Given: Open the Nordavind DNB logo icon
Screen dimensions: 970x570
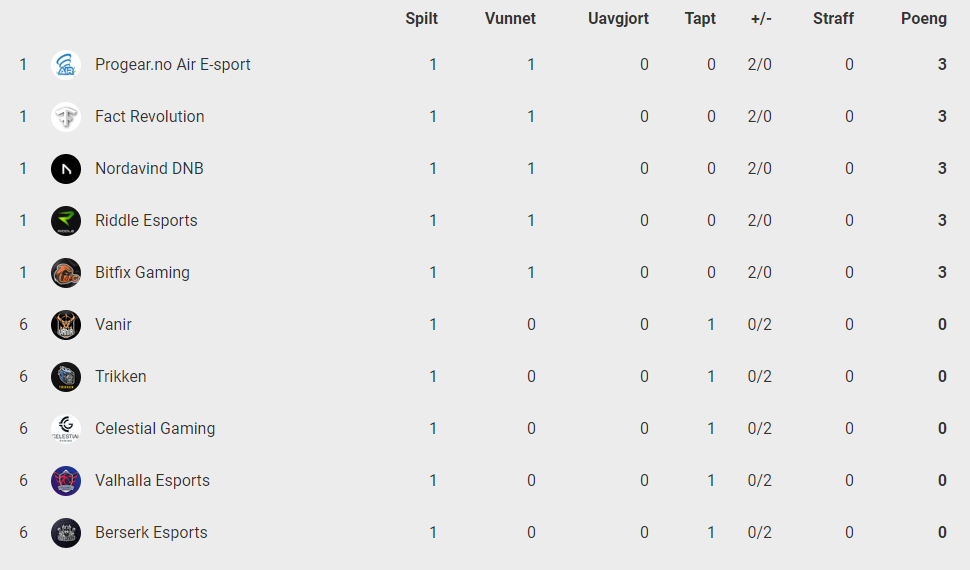Looking at the screenshot, I should (x=66, y=169).
